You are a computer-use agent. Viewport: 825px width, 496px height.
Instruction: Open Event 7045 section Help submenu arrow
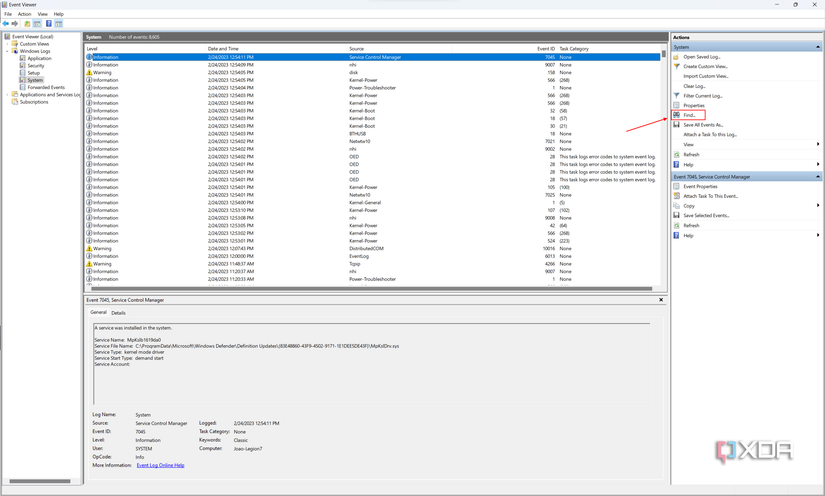[818, 235]
